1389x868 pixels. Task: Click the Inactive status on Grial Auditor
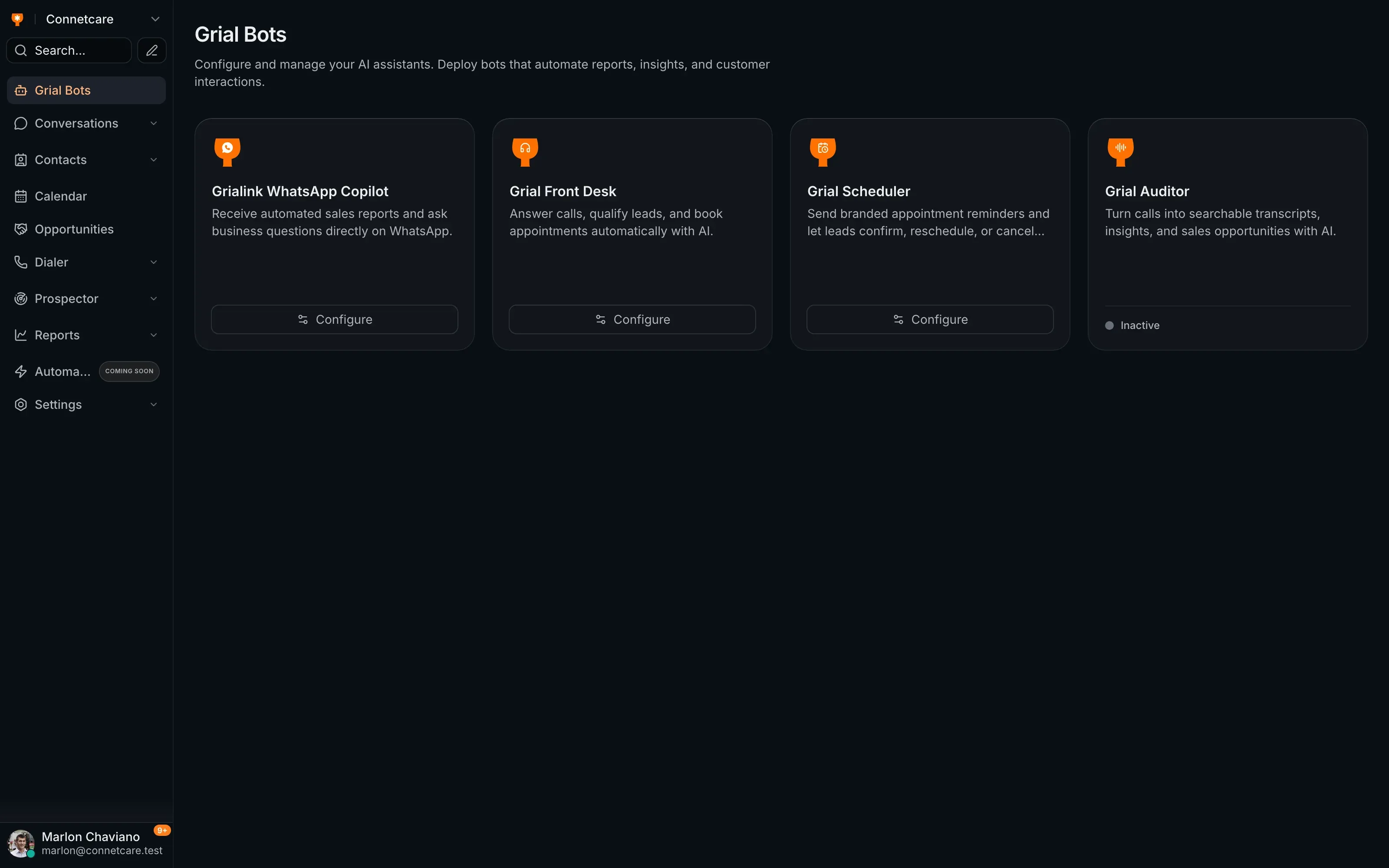(x=1132, y=325)
